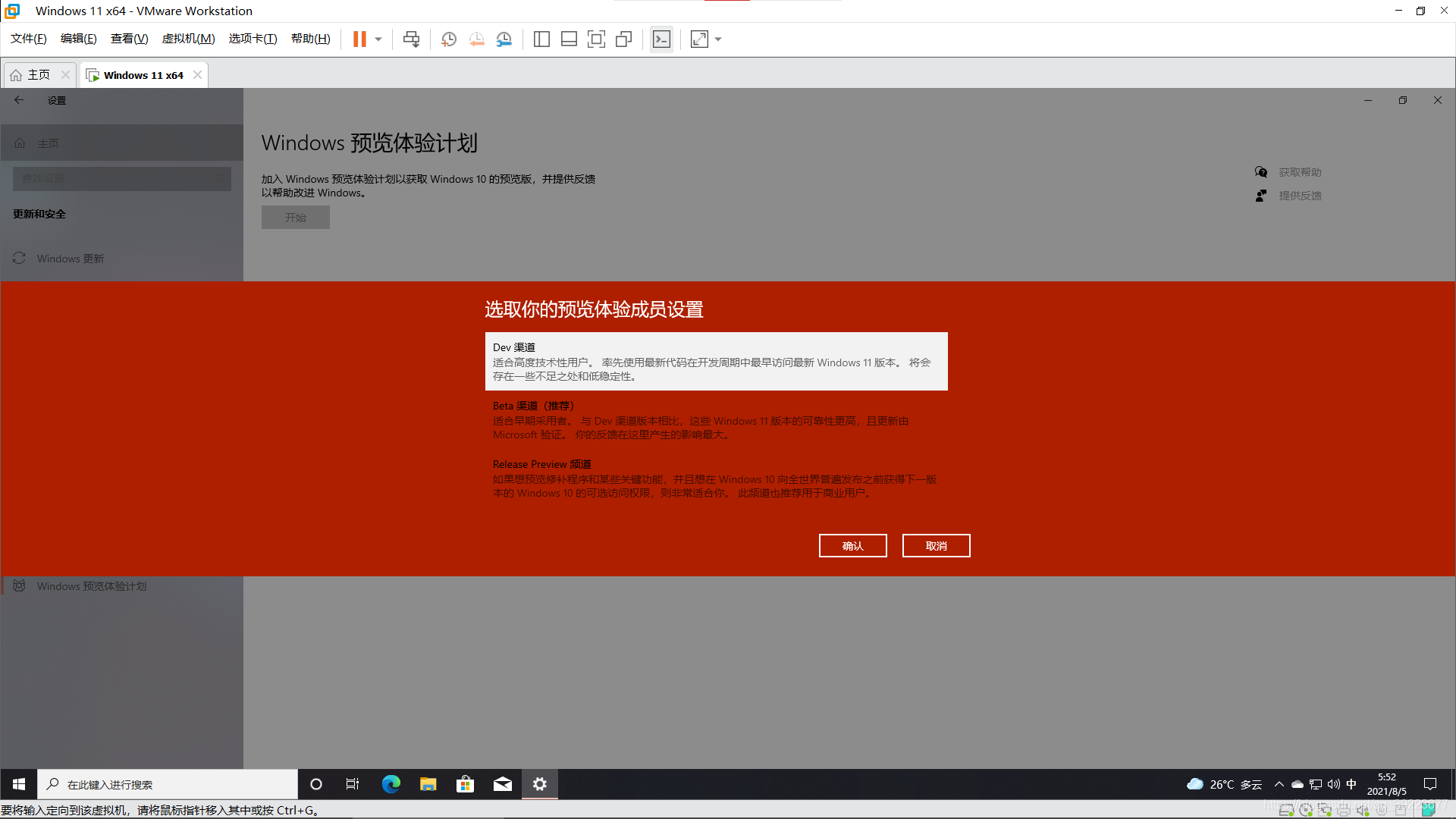Open the clock showing 5:52 2021/8/5
1456x819 pixels.
[1387, 784]
